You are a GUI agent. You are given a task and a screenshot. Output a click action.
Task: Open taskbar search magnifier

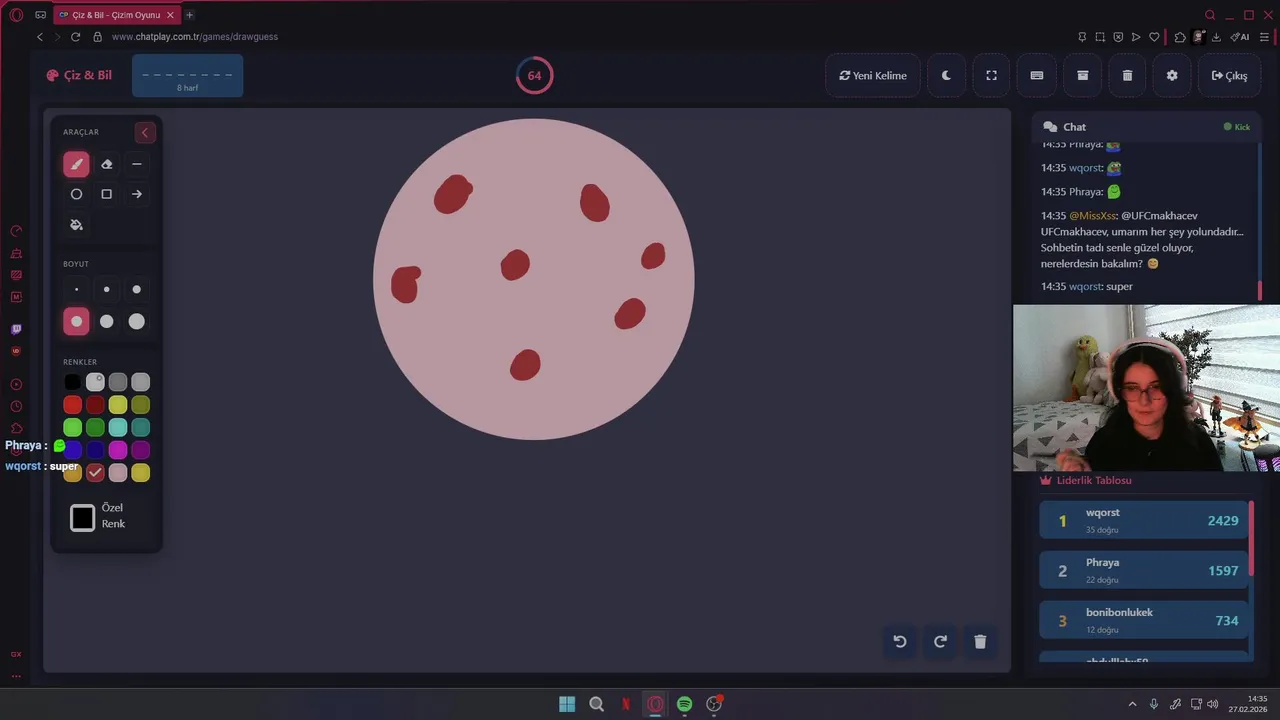(x=597, y=704)
